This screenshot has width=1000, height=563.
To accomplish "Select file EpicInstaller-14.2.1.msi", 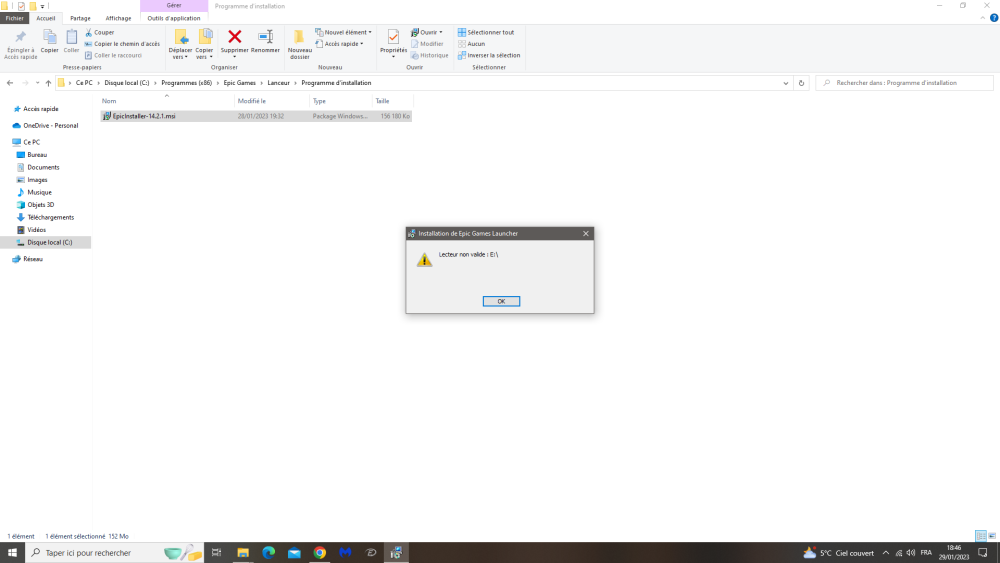I will pyautogui.click(x=256, y=116).
